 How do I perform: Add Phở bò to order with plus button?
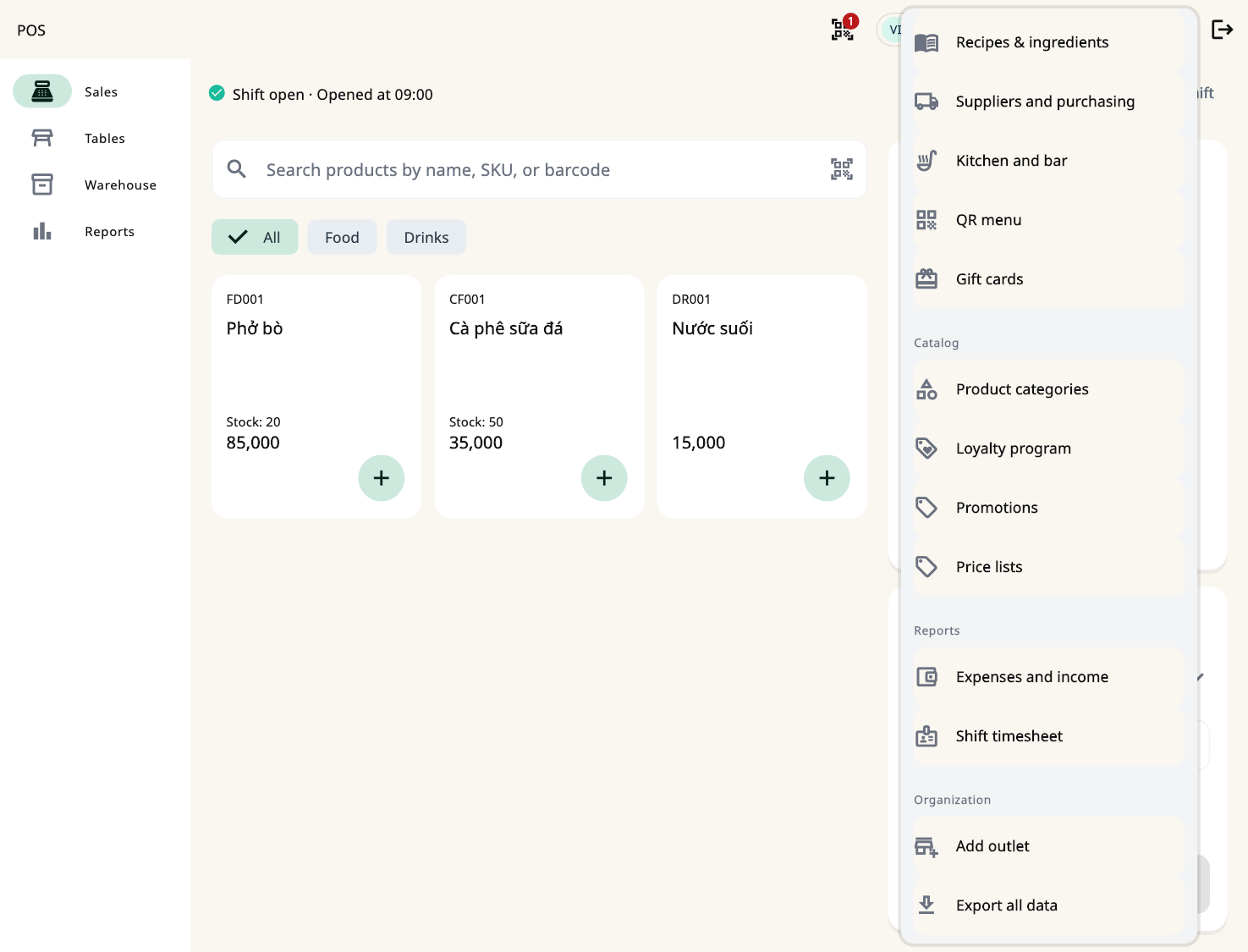tap(382, 478)
